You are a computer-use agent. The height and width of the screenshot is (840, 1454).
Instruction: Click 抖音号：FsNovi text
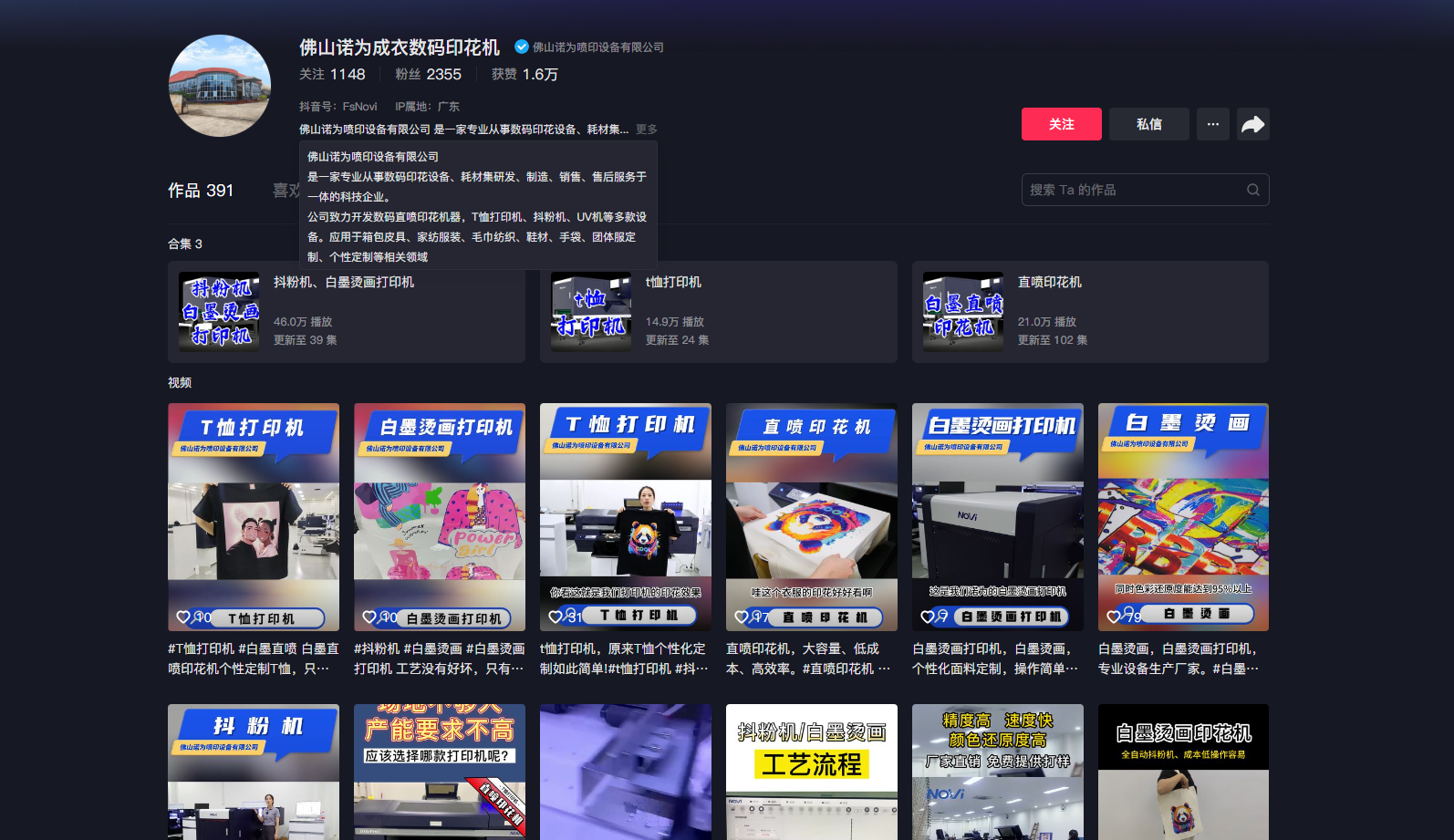[338, 107]
